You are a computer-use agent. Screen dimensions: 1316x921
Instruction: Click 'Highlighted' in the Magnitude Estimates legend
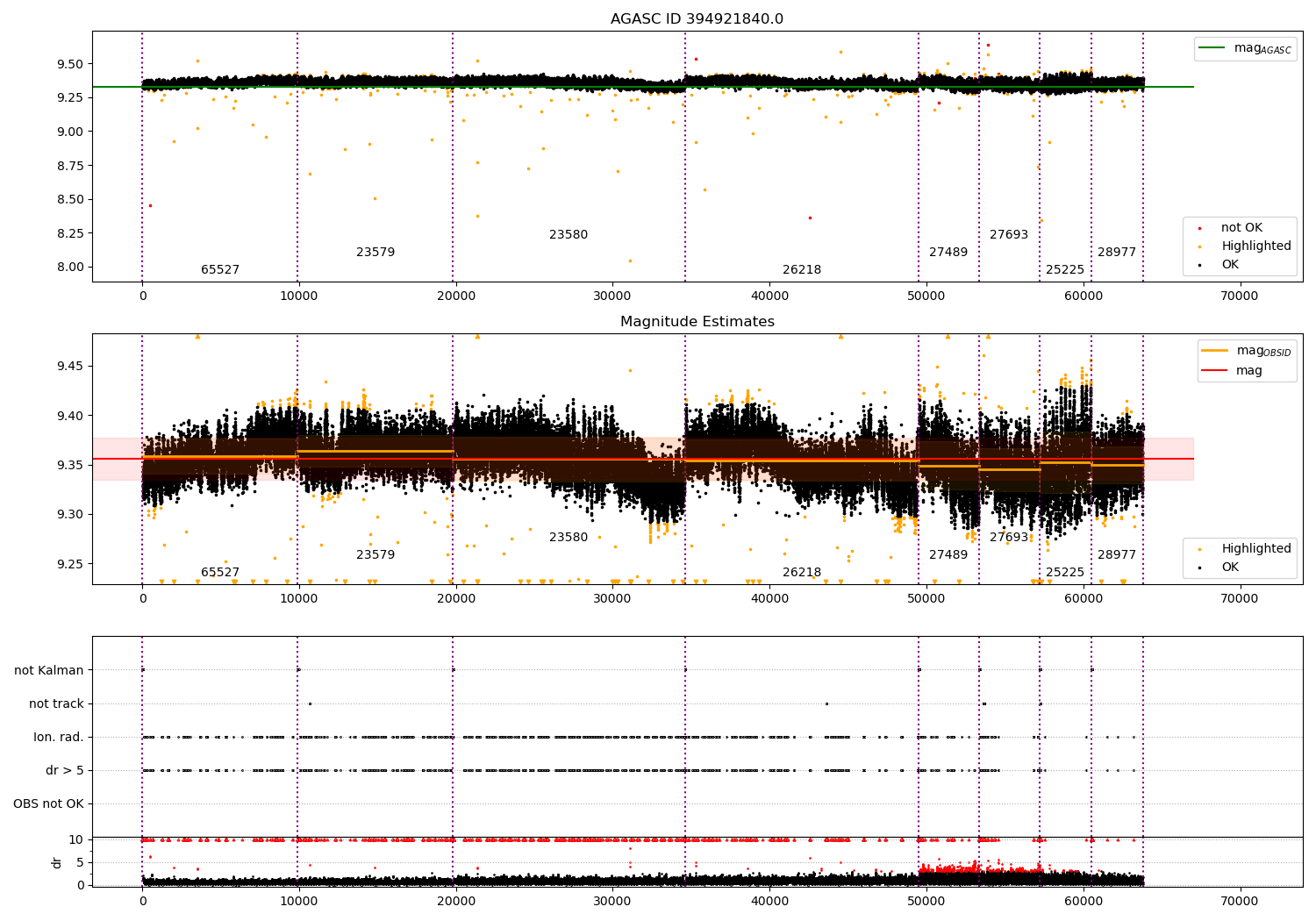(1256, 549)
